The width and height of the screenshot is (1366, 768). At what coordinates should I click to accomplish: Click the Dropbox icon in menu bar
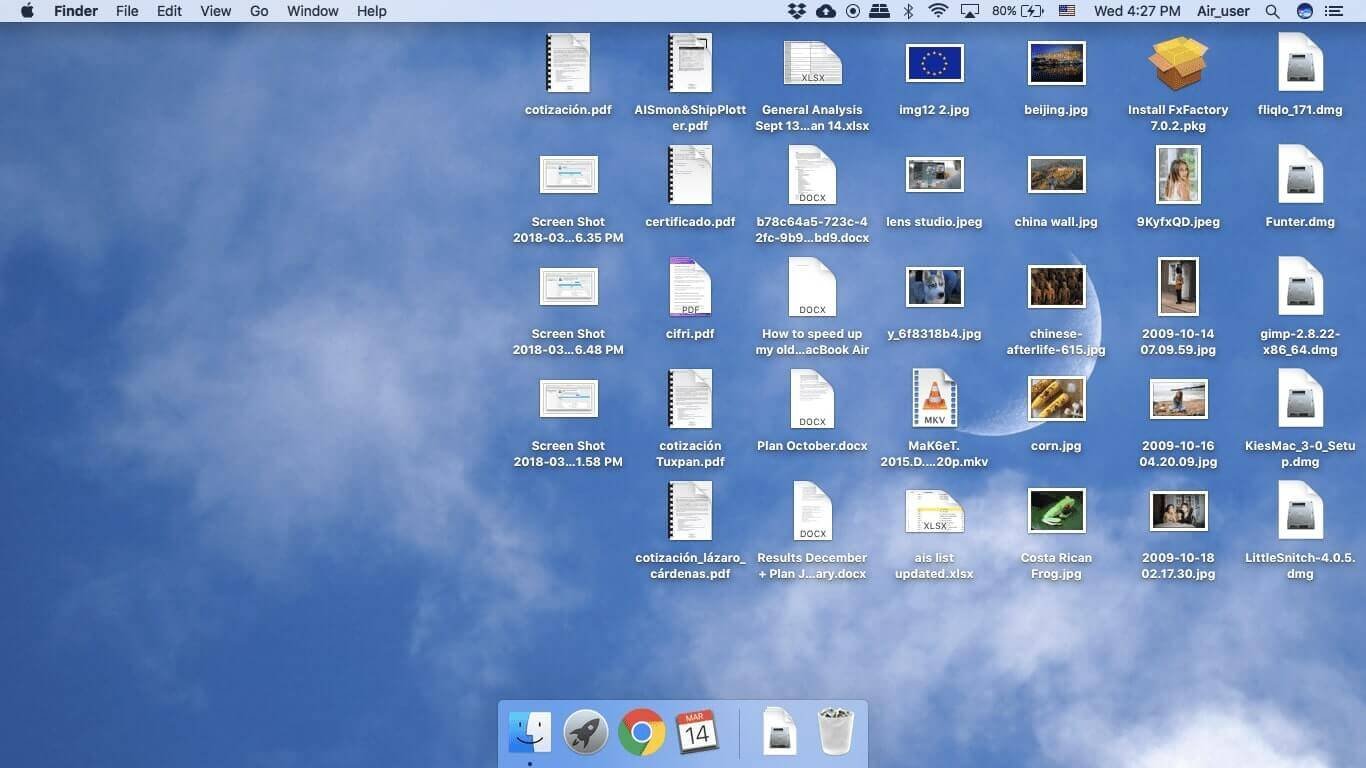(x=796, y=11)
